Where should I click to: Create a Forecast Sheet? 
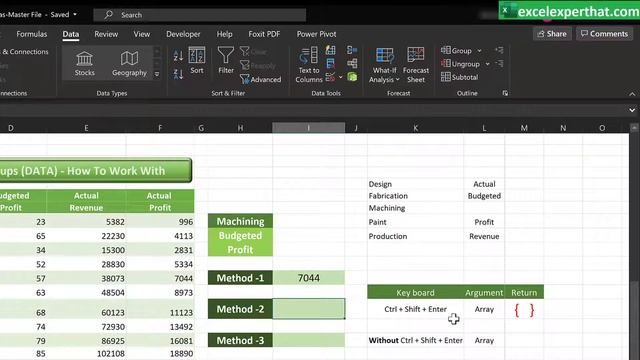(x=416, y=65)
